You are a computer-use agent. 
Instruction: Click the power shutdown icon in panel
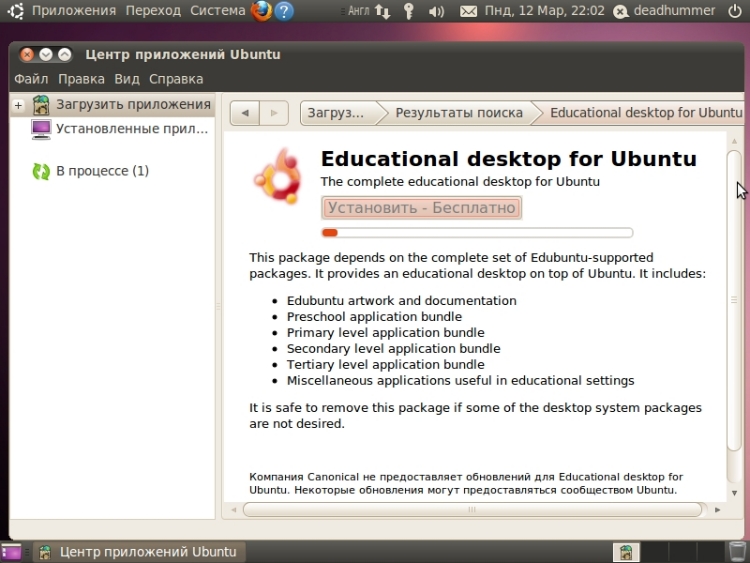click(735, 11)
